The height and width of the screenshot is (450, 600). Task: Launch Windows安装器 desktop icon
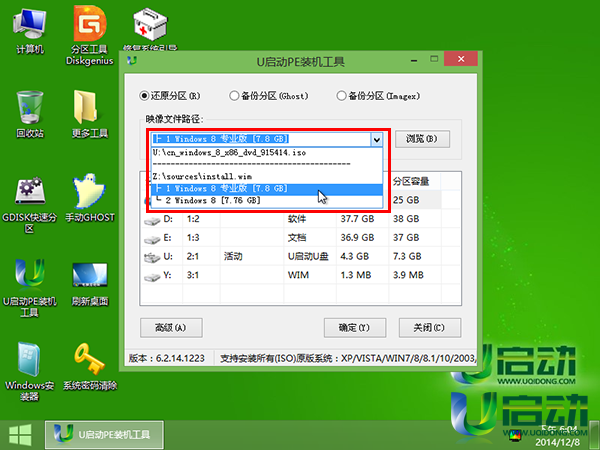30,371
